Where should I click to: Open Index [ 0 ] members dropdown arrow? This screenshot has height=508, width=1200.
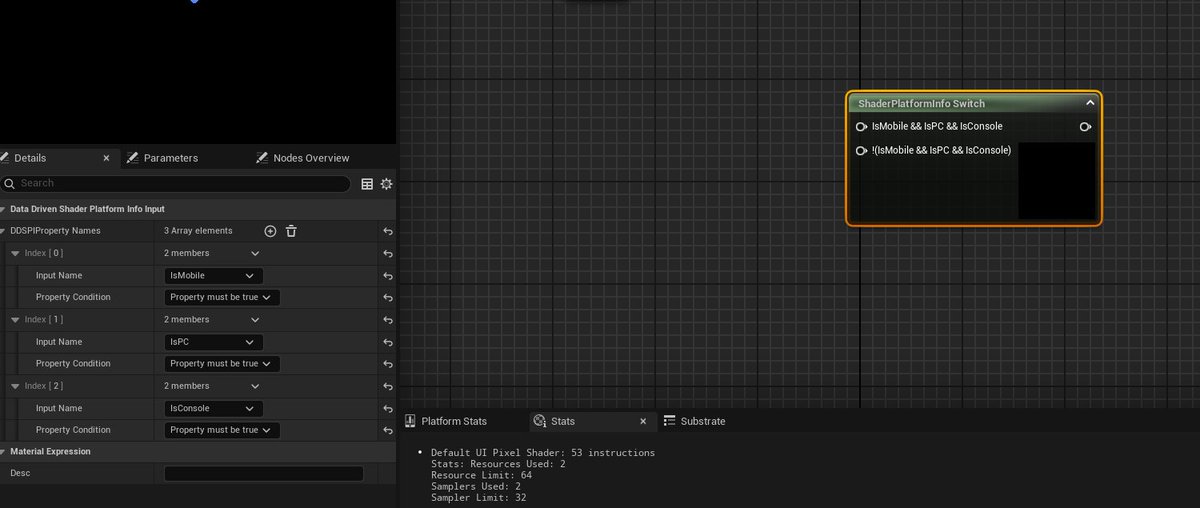(x=256, y=253)
